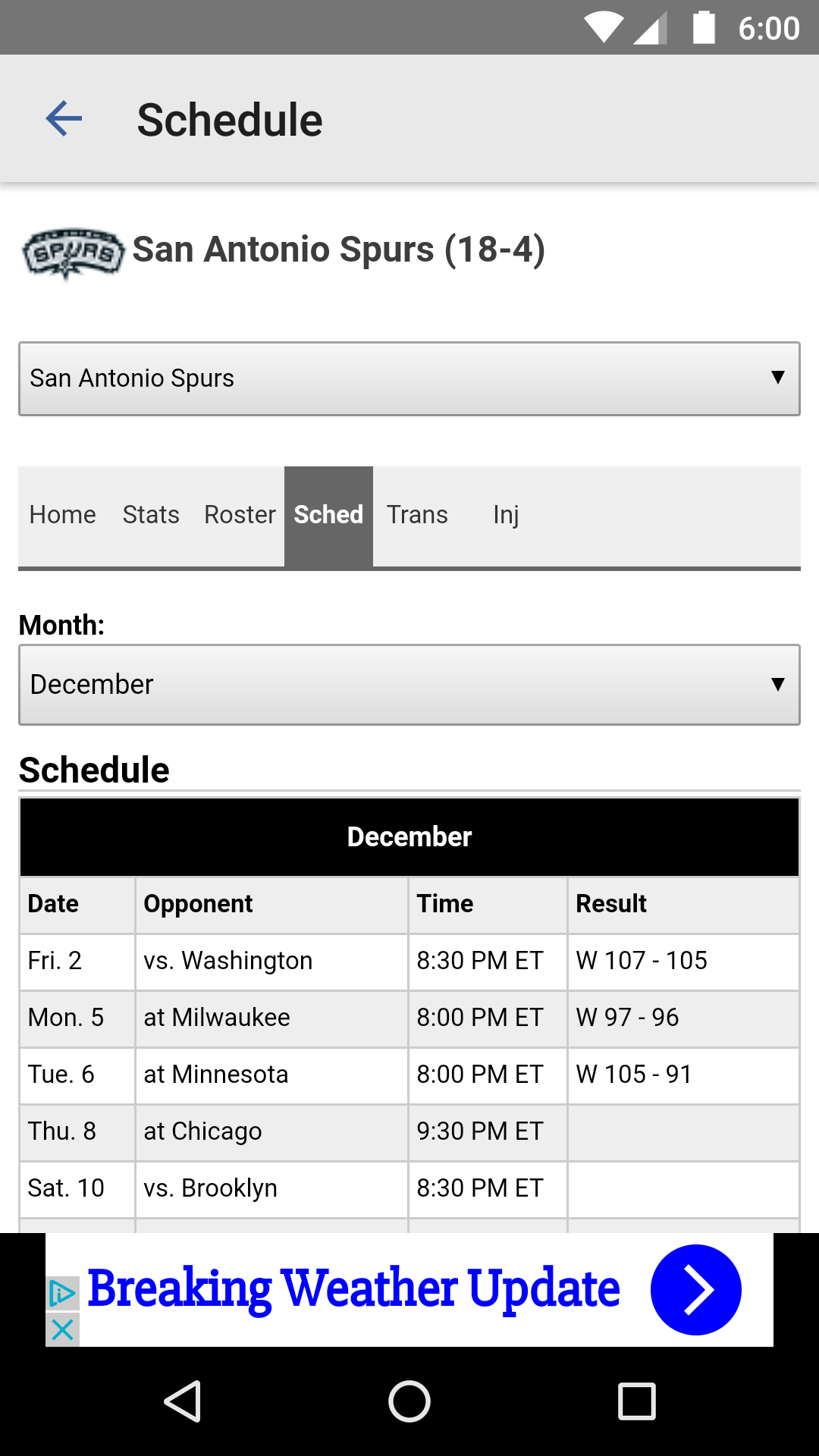Tap the Android home circle button
819x1456 pixels.
409,1401
